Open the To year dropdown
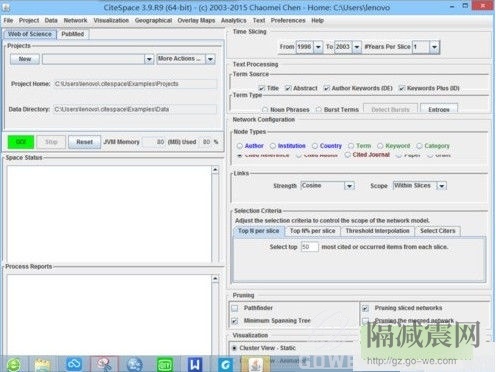The width and height of the screenshot is (496, 372). click(357, 47)
